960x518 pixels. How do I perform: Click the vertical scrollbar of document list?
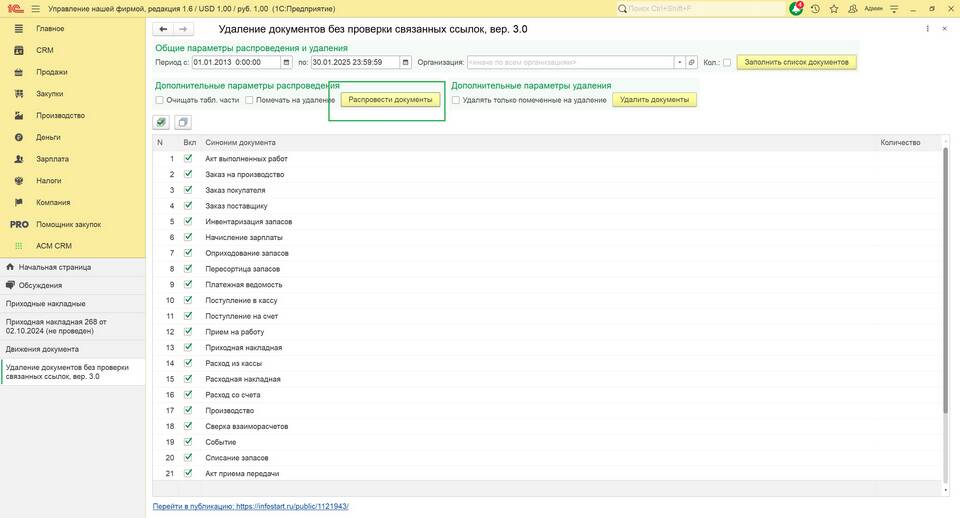click(944, 300)
